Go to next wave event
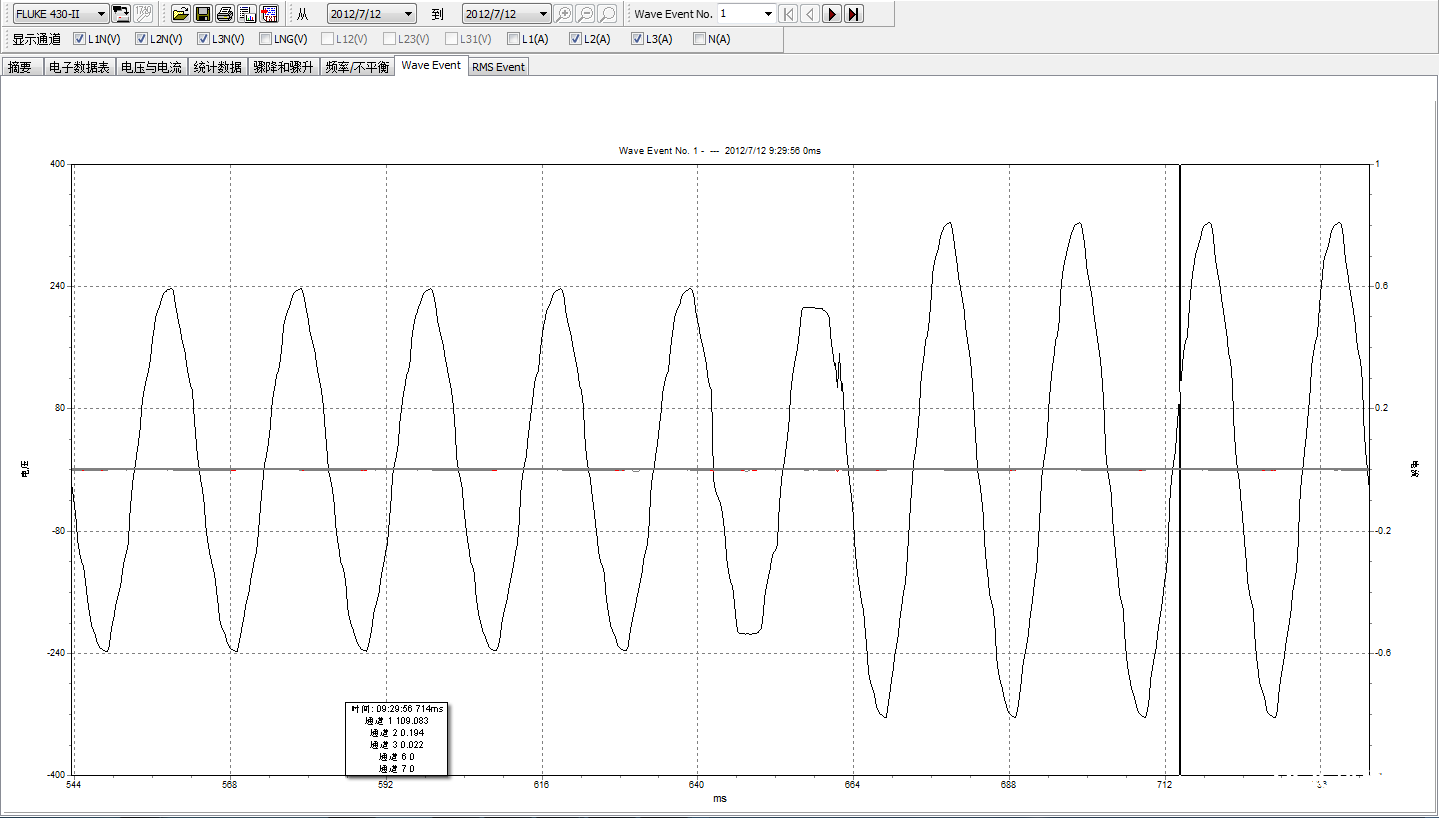1439x818 pixels. [x=832, y=14]
